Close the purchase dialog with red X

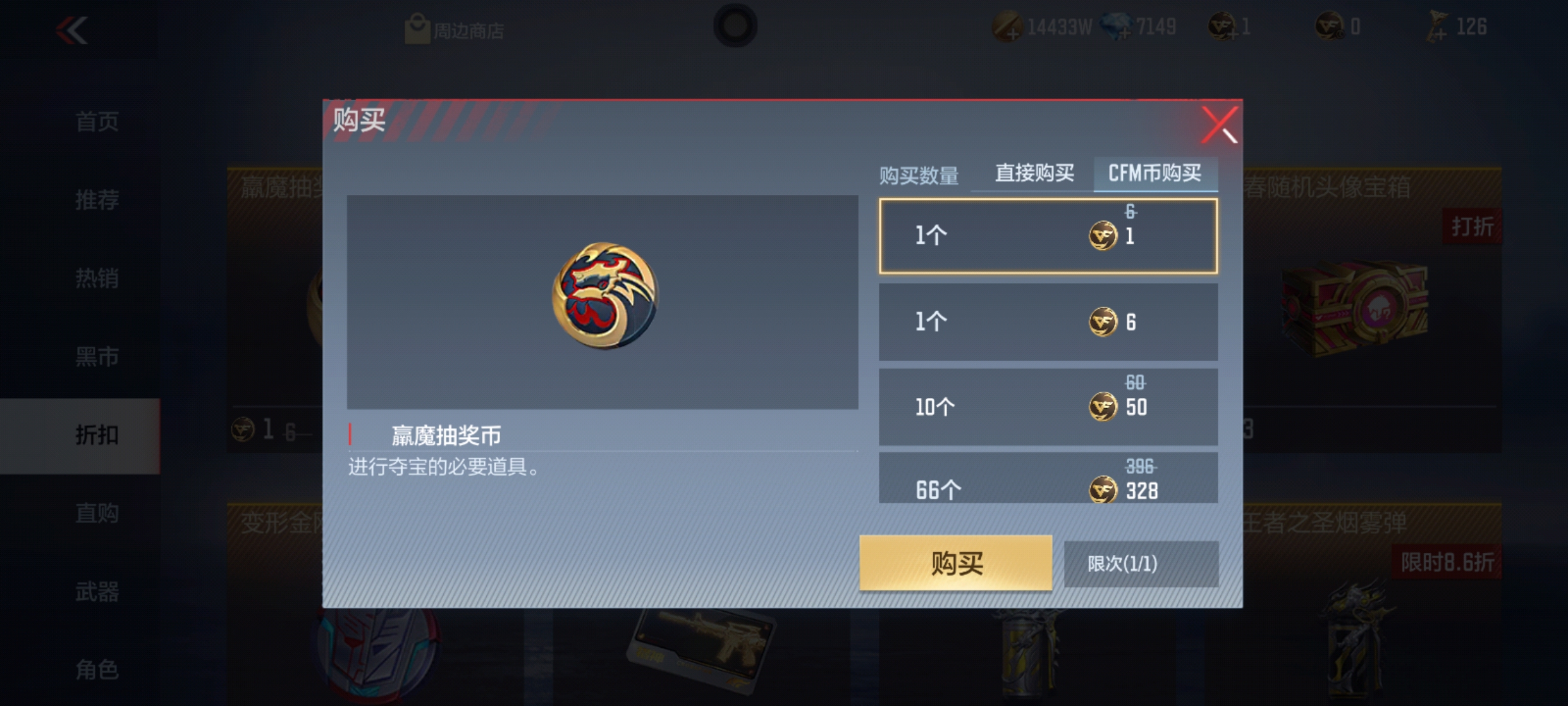pos(1219,125)
